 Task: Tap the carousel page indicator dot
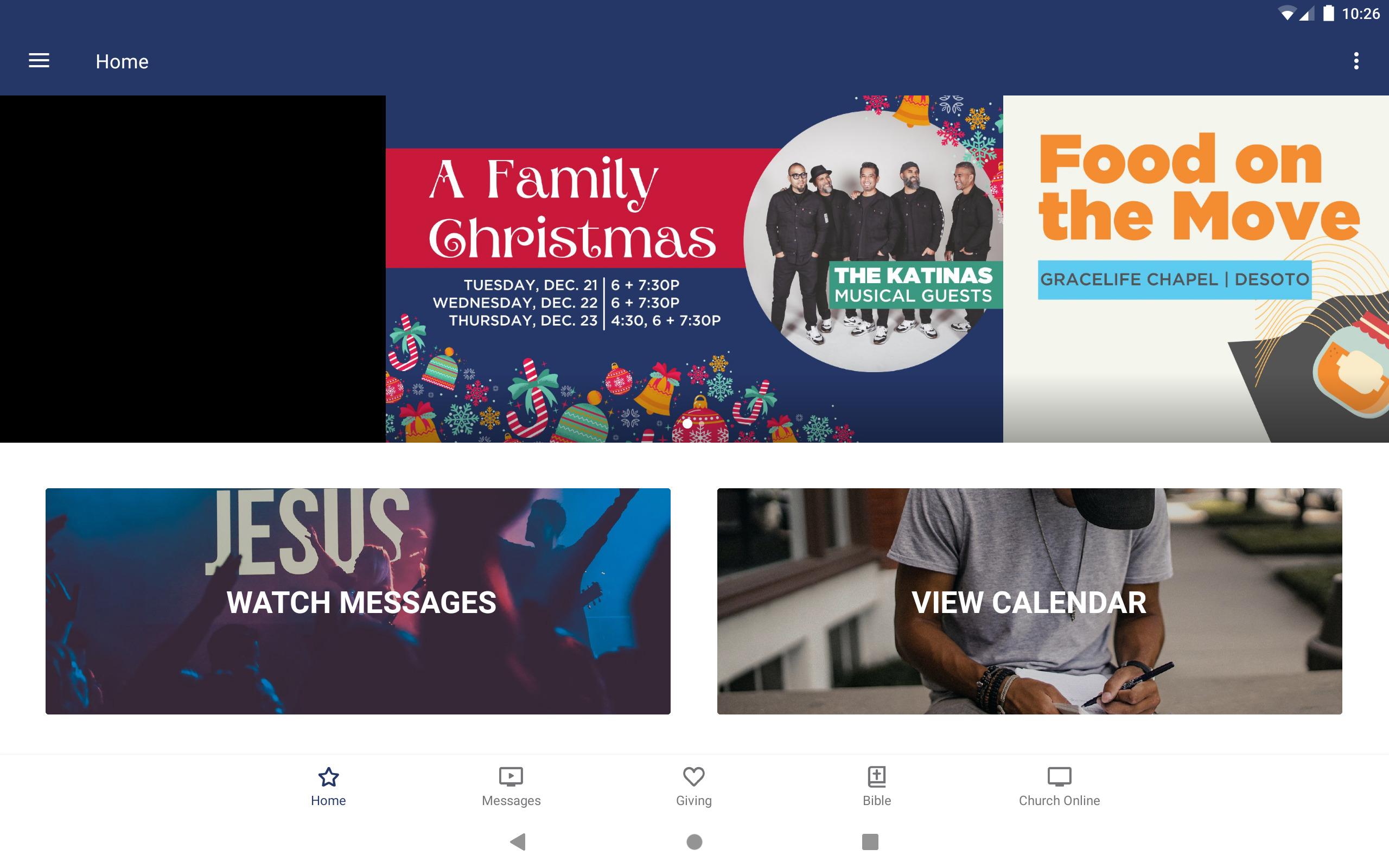(x=687, y=424)
